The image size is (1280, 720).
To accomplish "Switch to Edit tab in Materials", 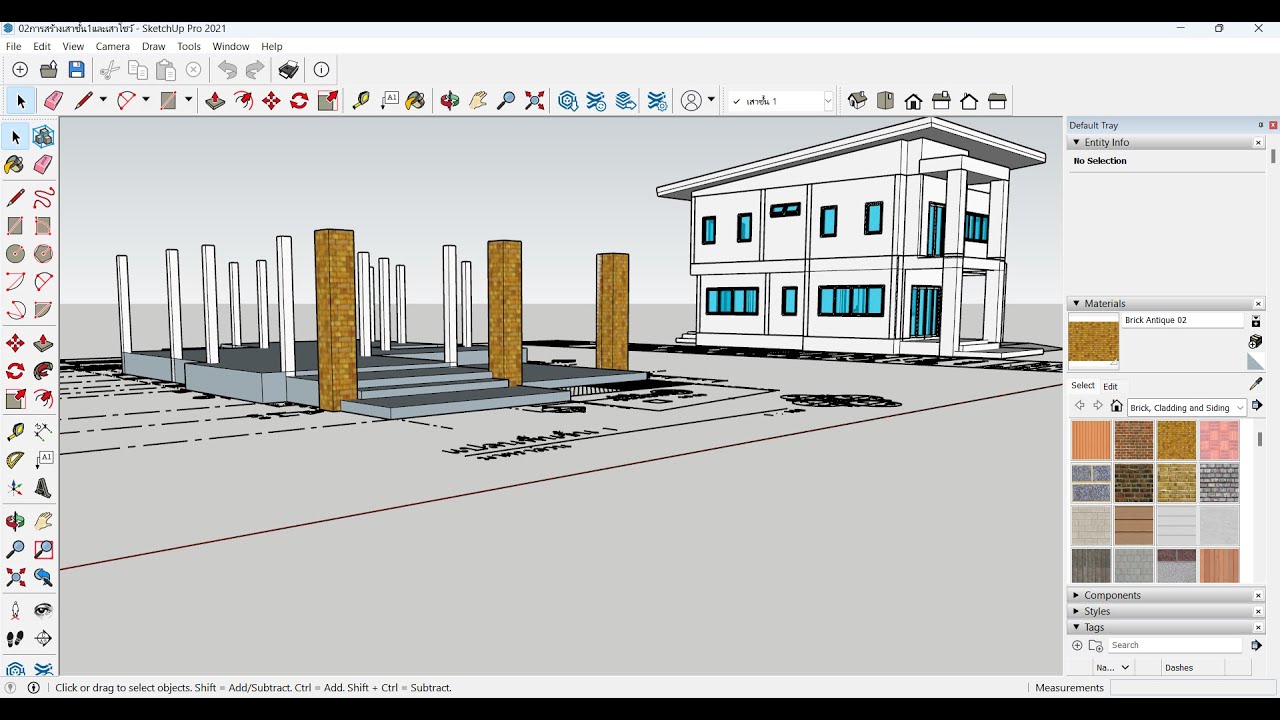I will click(1110, 386).
